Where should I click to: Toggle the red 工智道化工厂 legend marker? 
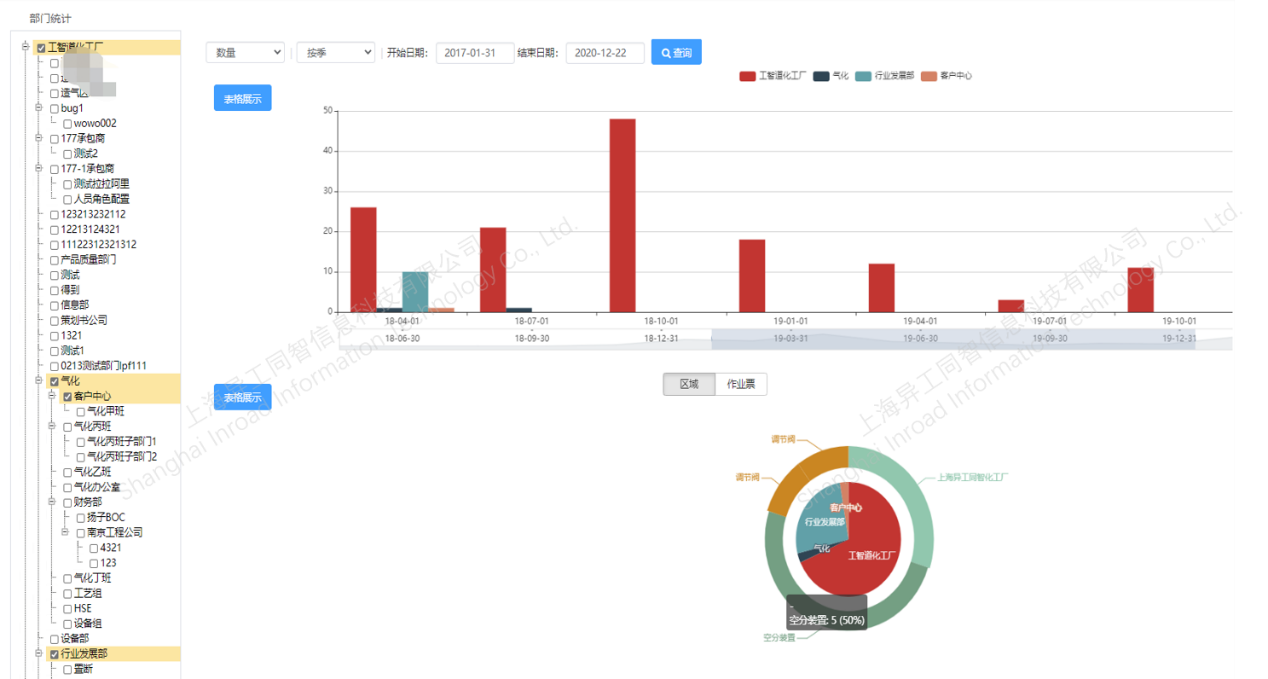coord(747,76)
